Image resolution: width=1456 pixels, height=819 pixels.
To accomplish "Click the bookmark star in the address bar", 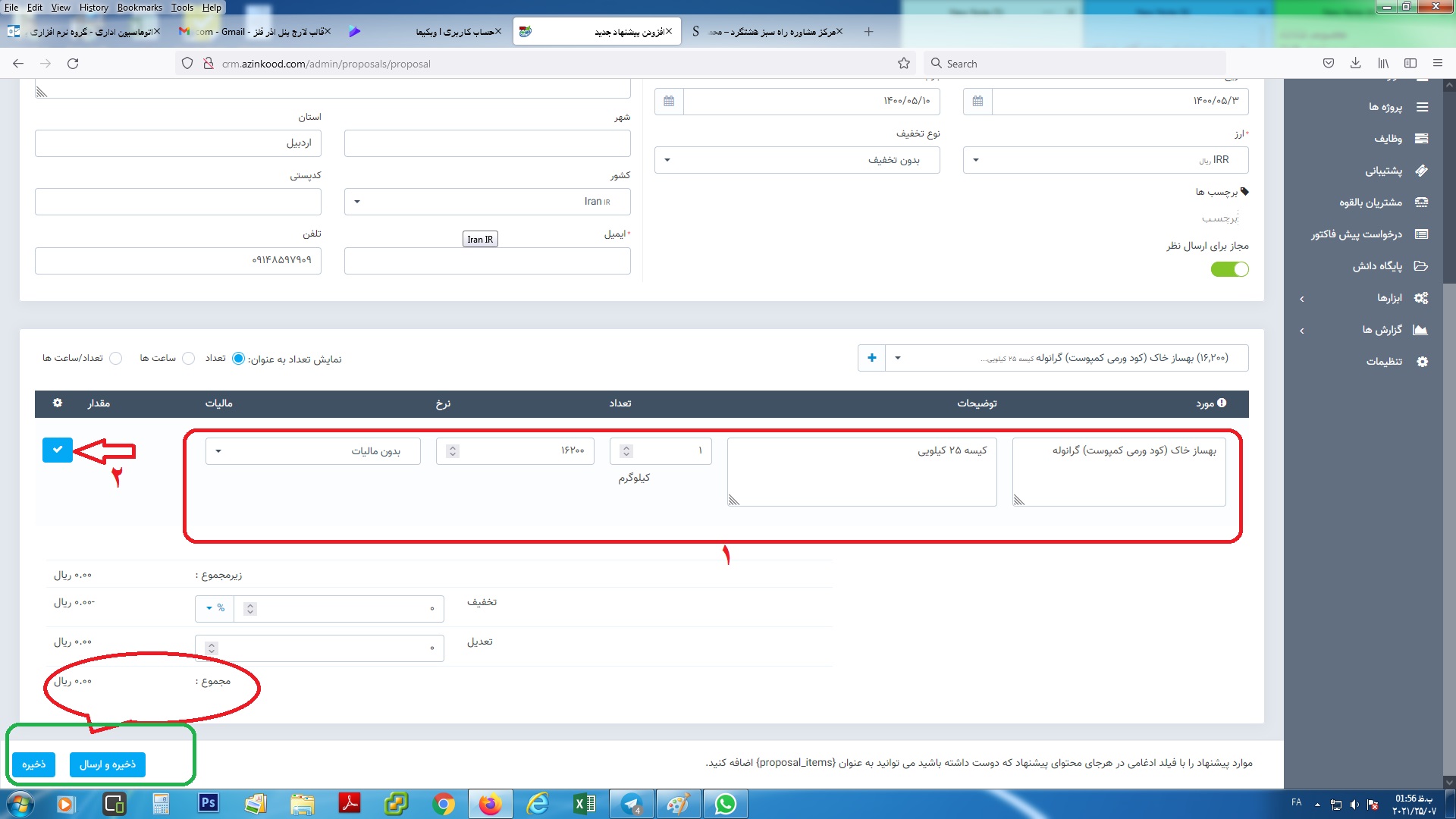I will [904, 64].
